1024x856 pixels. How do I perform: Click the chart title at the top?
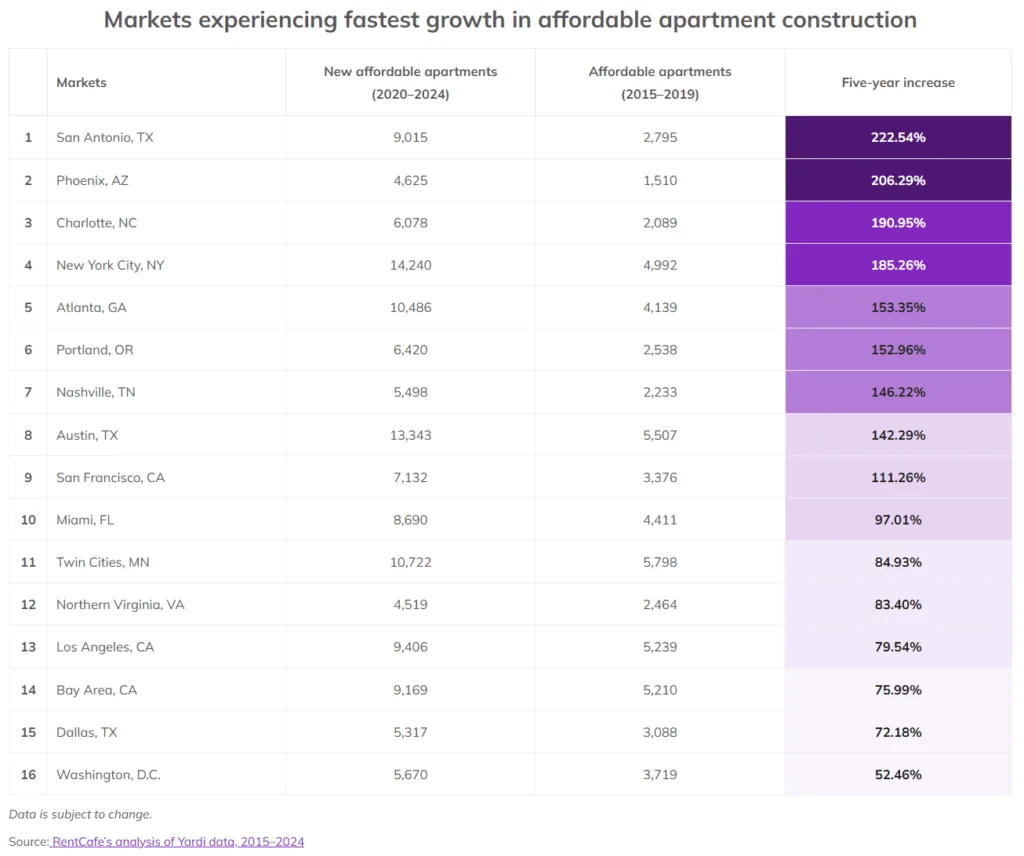[x=511, y=19]
